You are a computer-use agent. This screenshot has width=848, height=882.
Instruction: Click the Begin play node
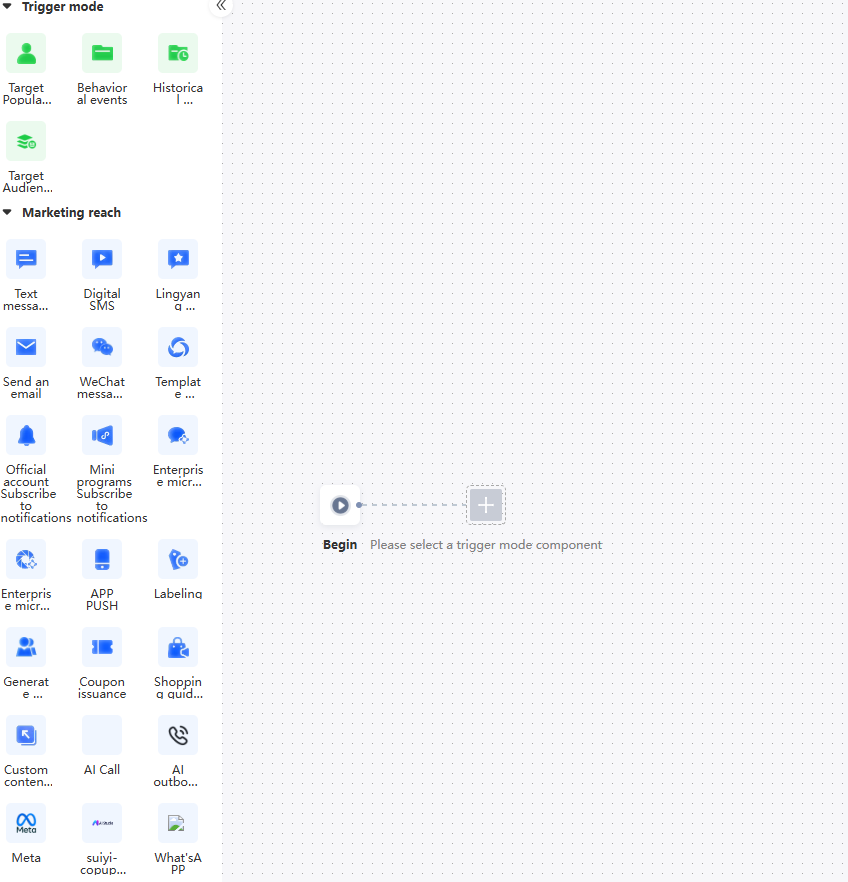point(340,505)
